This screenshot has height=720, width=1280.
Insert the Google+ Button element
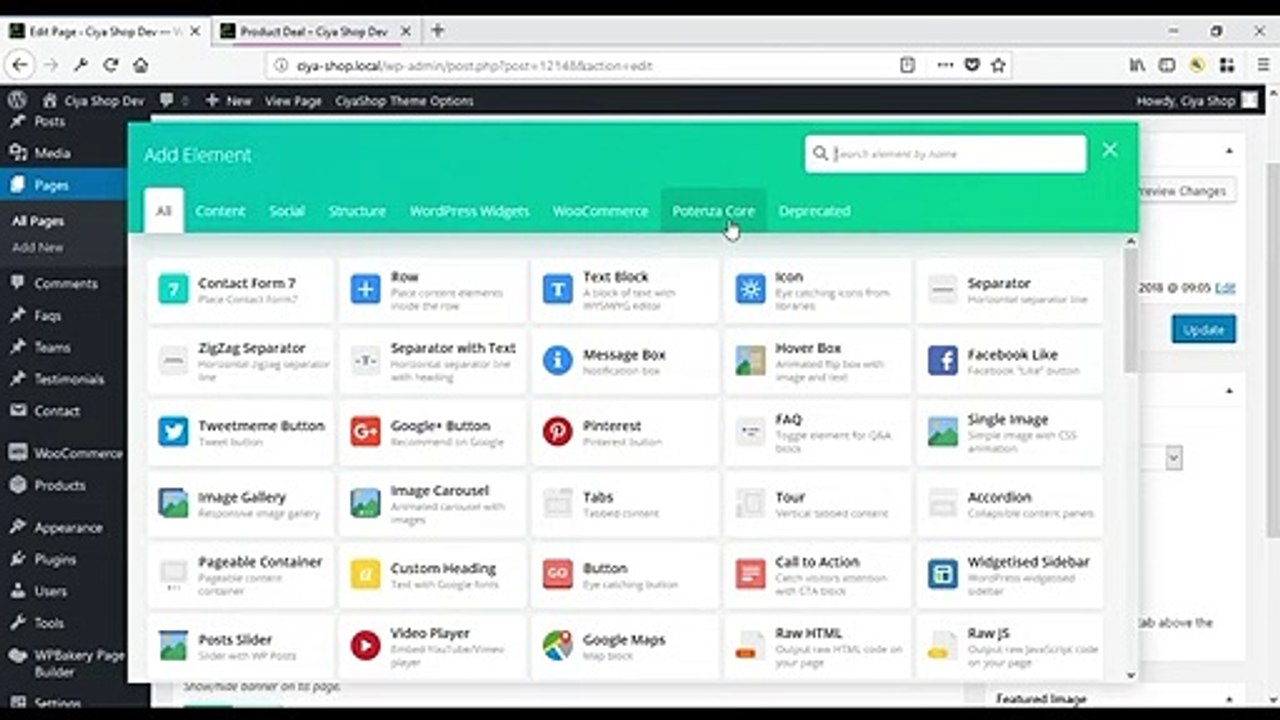[x=432, y=432]
